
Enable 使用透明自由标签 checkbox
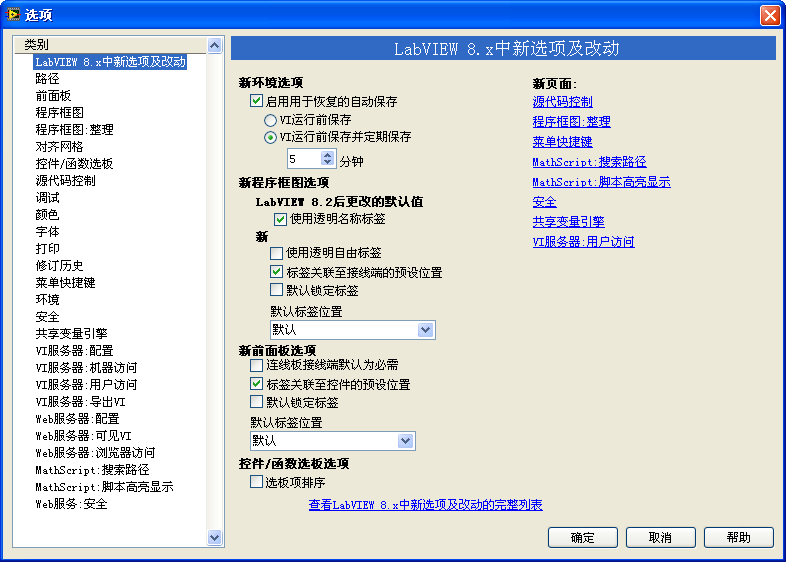276,253
